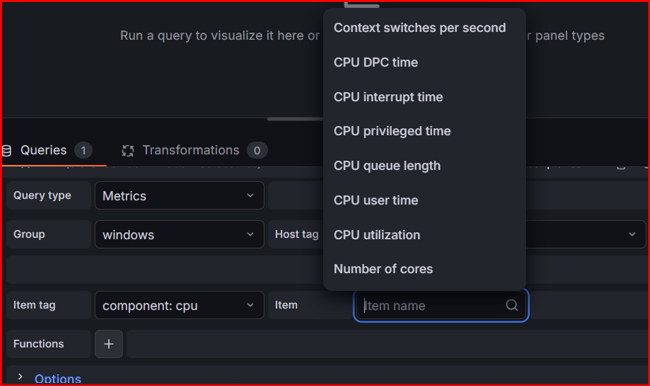Select Context switches per second item
Viewport: 650px width, 386px height.
click(x=424, y=28)
